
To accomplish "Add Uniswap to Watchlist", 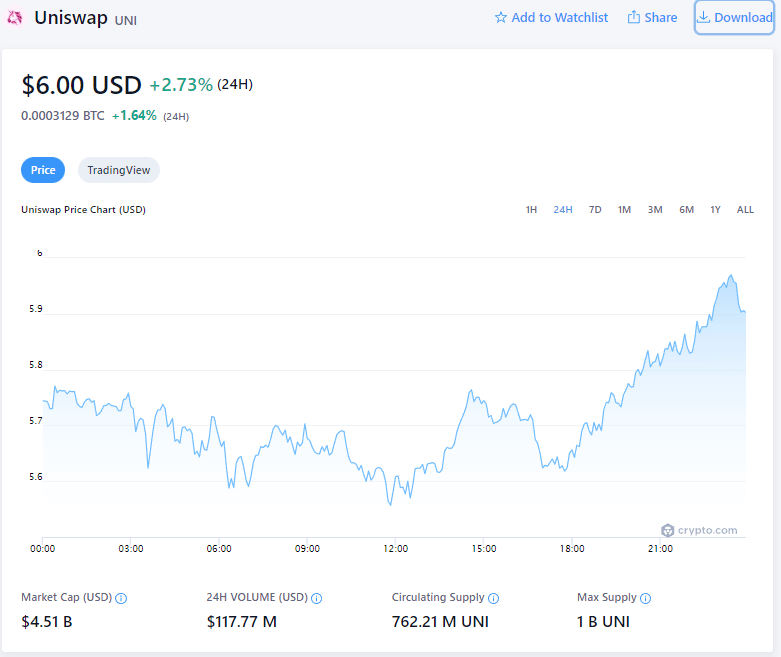I will point(551,18).
